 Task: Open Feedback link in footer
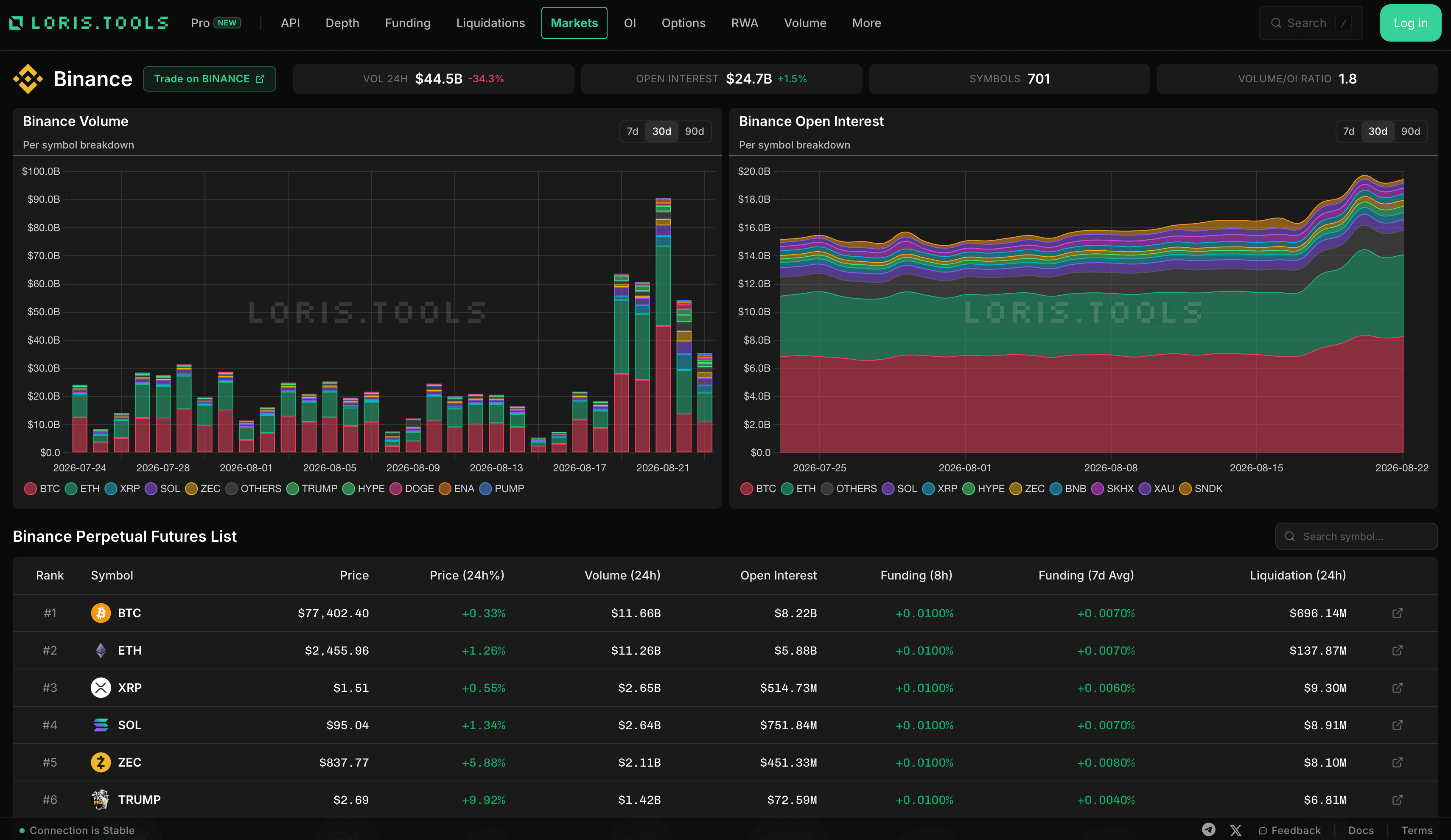(1289, 830)
